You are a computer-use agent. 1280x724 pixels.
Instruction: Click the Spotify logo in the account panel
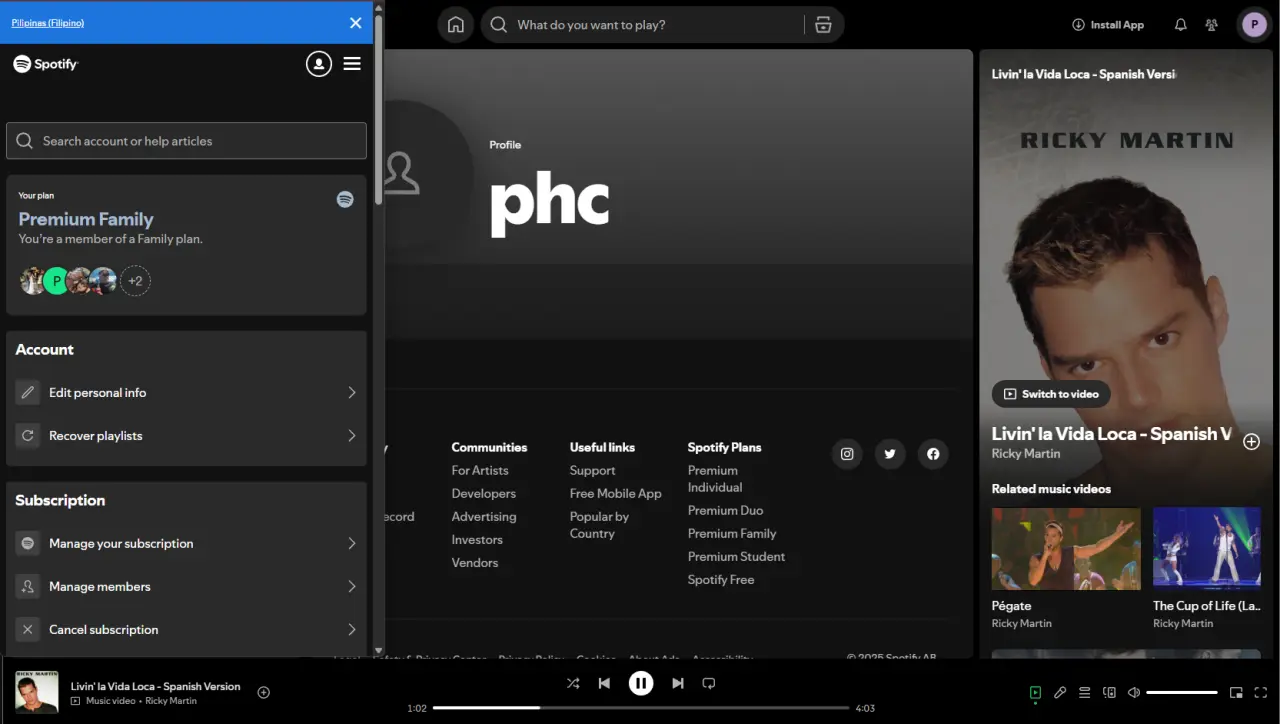click(x=46, y=64)
